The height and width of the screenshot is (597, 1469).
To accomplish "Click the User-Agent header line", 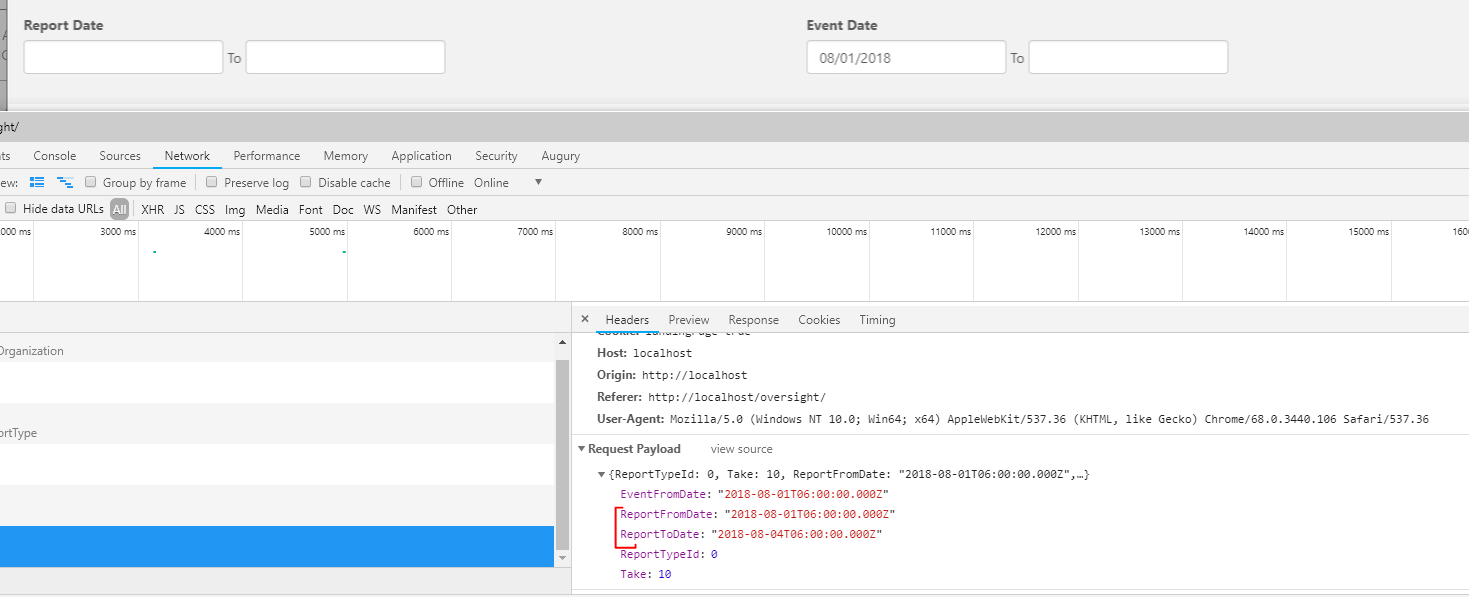I will (x=1012, y=419).
